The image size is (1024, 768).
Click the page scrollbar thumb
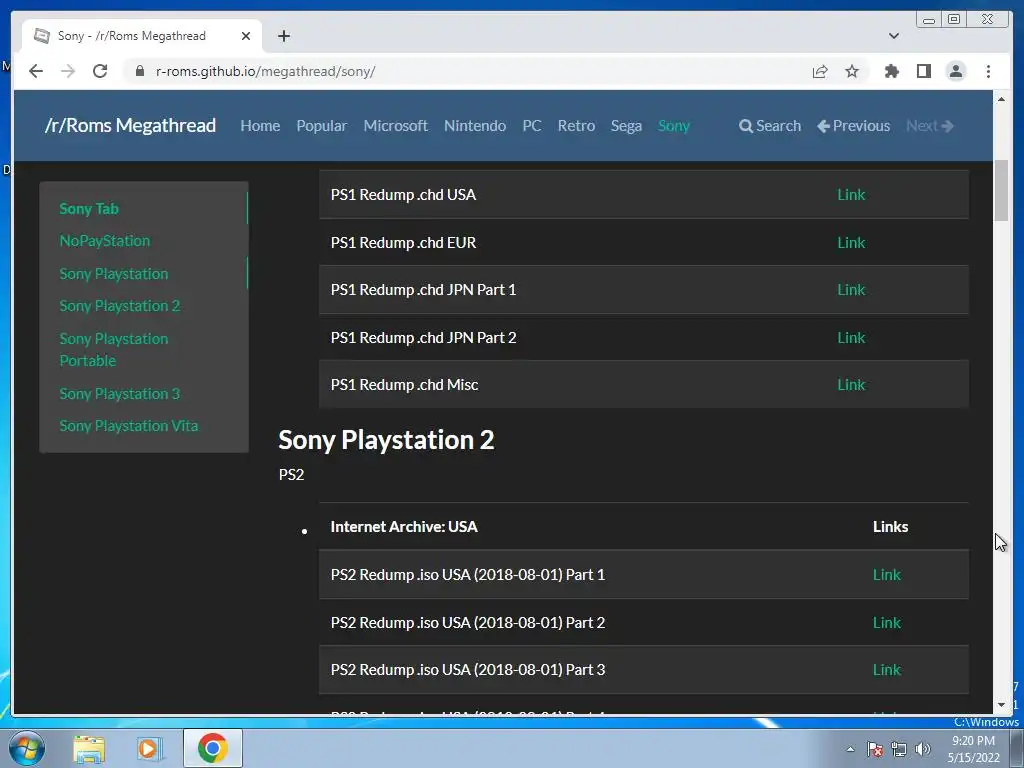click(x=1001, y=191)
